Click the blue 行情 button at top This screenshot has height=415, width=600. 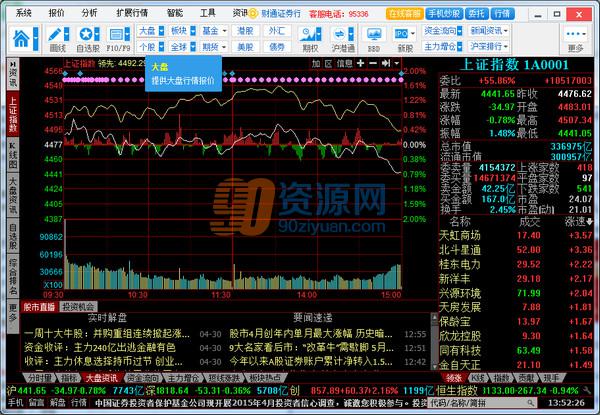503,14
